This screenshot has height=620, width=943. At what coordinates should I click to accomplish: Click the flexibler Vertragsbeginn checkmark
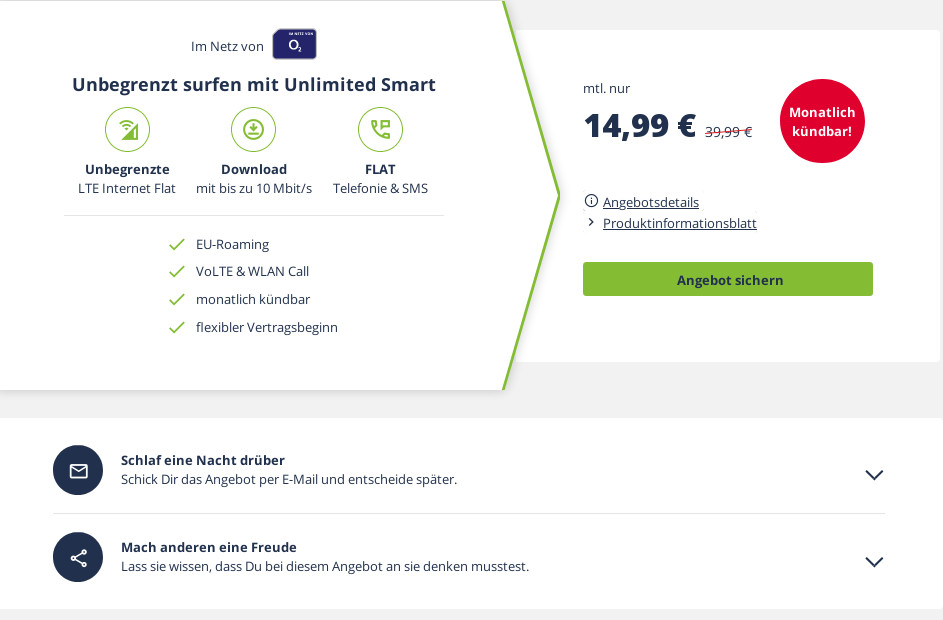(177, 327)
